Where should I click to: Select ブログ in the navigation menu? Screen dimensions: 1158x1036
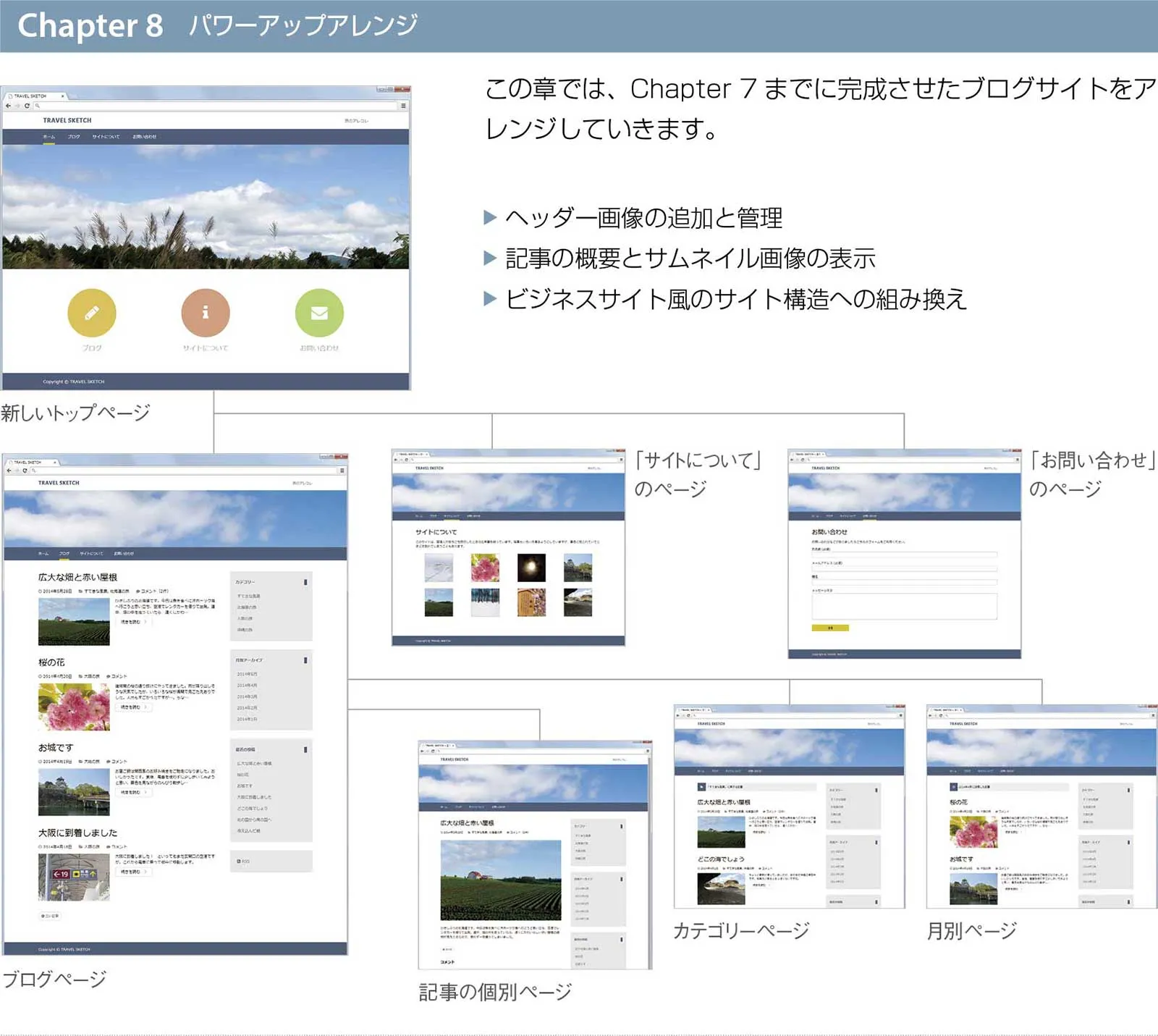[64, 554]
